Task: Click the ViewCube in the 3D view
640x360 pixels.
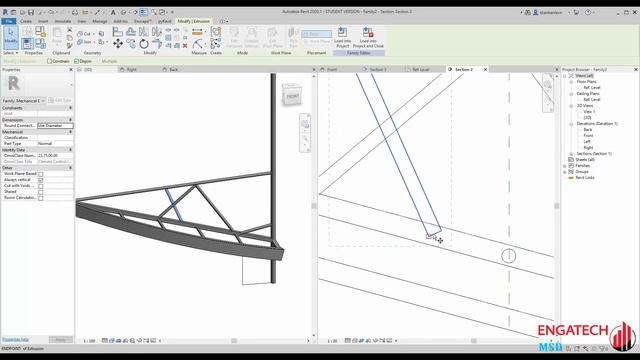Action: coord(292,95)
